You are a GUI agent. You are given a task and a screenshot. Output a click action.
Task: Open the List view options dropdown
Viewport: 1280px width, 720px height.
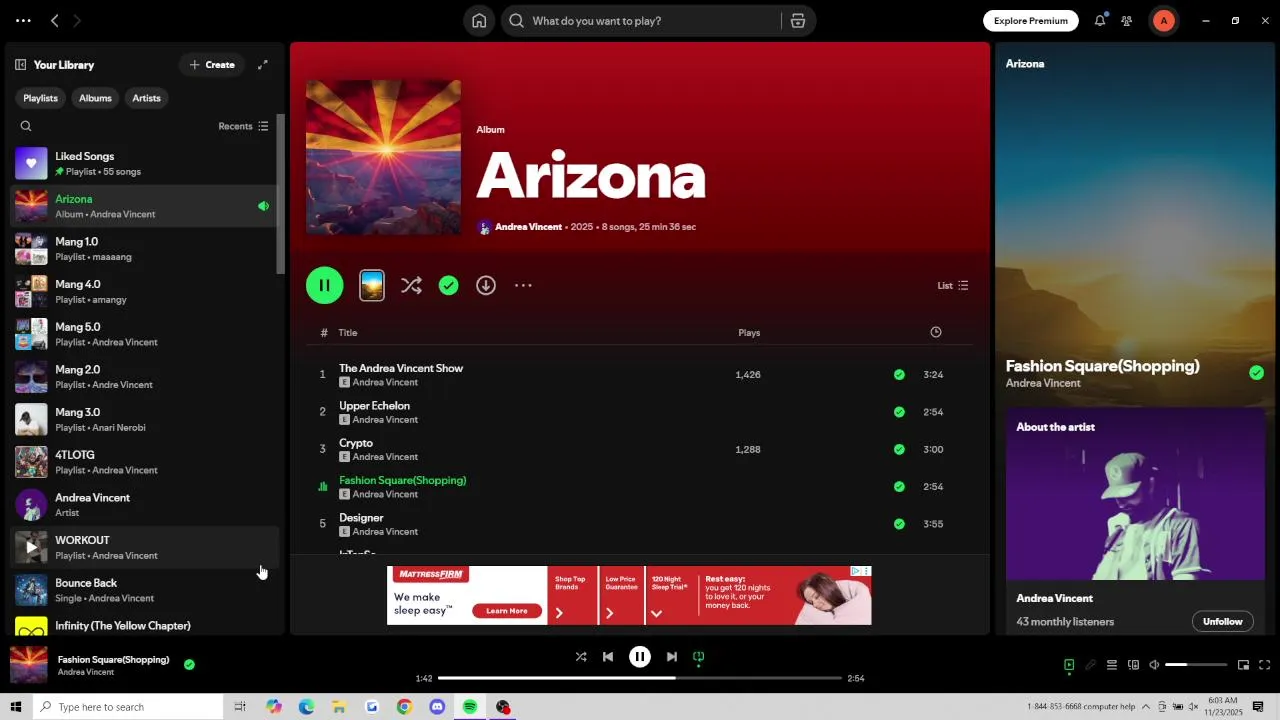(952, 286)
